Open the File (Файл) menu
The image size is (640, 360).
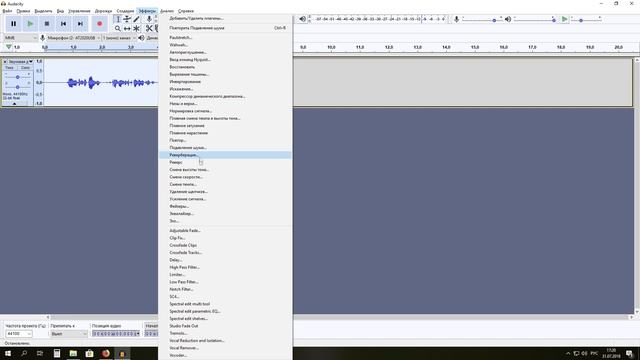[x=7, y=11]
